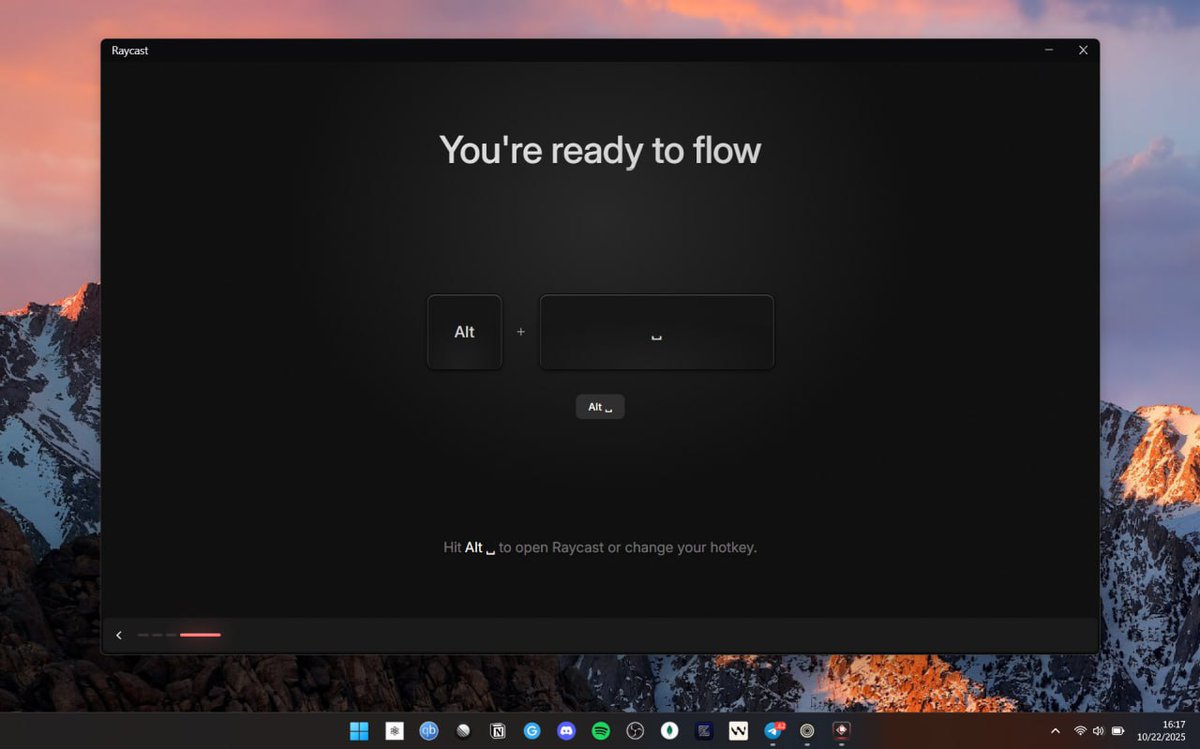Click the bold Alt ␣ in the hint sentence
1200x749 pixels.
pyautogui.click(x=480, y=548)
